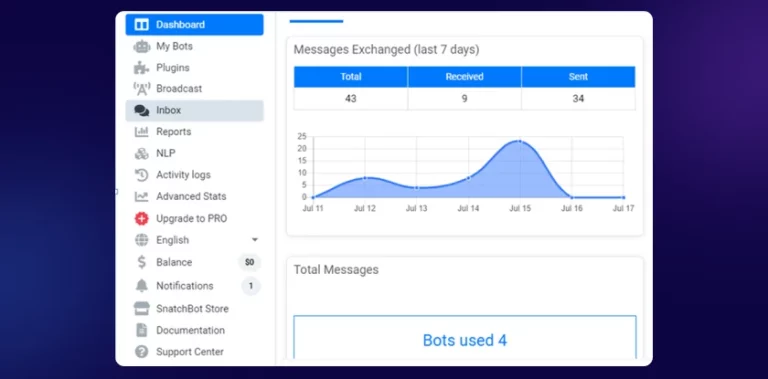Open the Dashboard menu item
This screenshot has height=379, width=768.
(x=194, y=24)
